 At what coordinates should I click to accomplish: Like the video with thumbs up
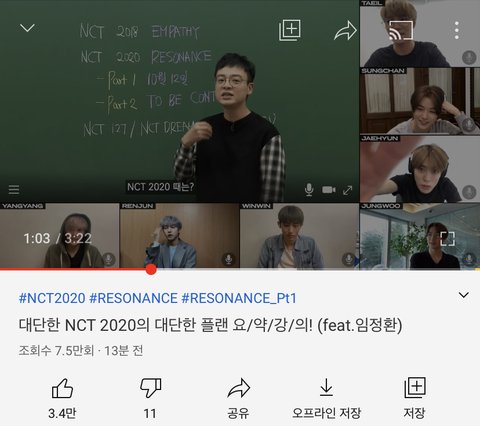point(62,388)
